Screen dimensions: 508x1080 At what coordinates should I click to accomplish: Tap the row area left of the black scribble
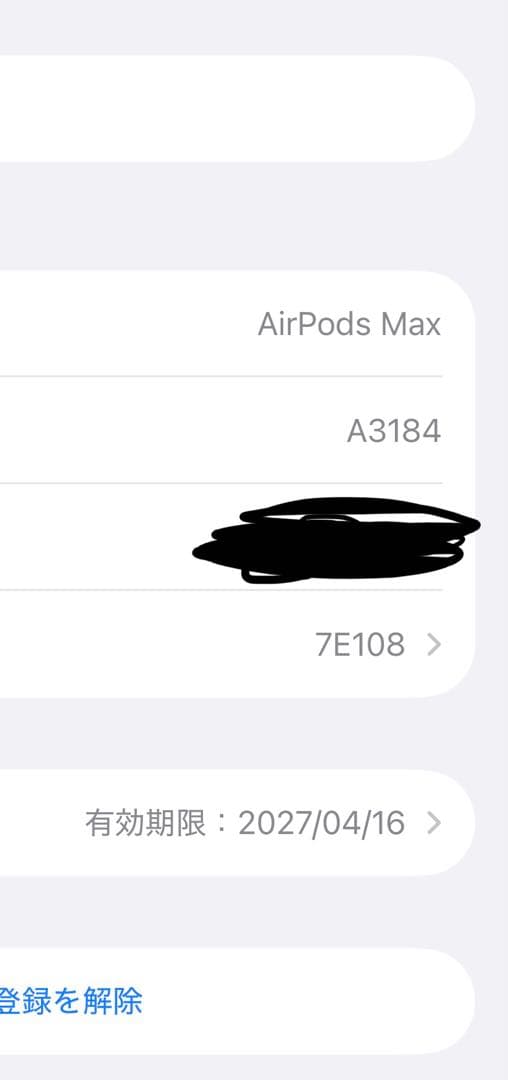95,537
